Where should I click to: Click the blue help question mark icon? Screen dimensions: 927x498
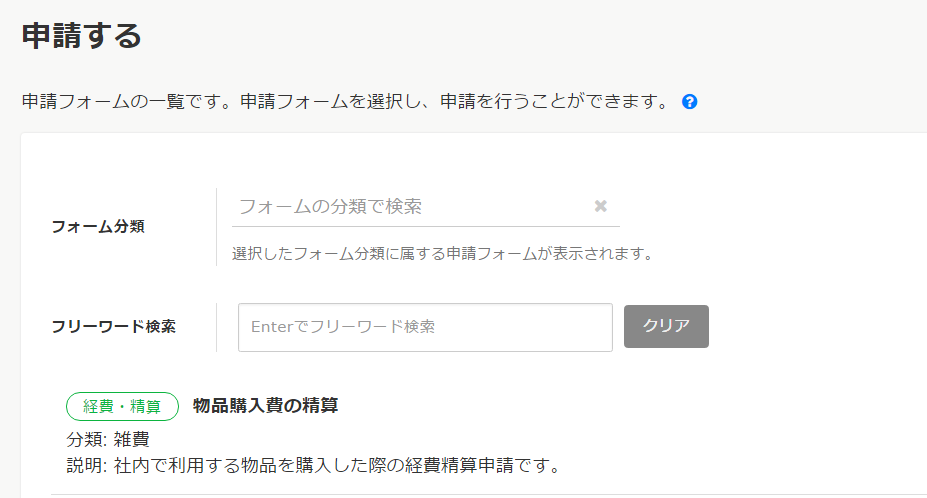[689, 102]
